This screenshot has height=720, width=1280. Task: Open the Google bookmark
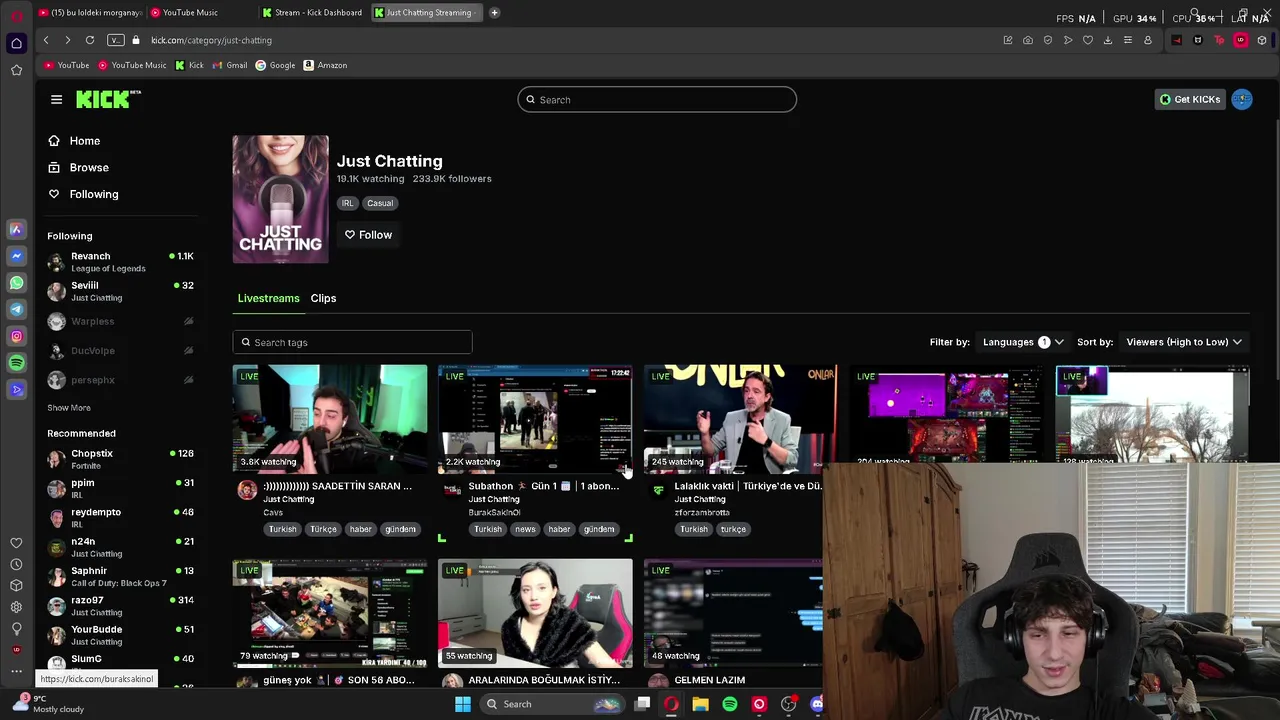click(275, 65)
